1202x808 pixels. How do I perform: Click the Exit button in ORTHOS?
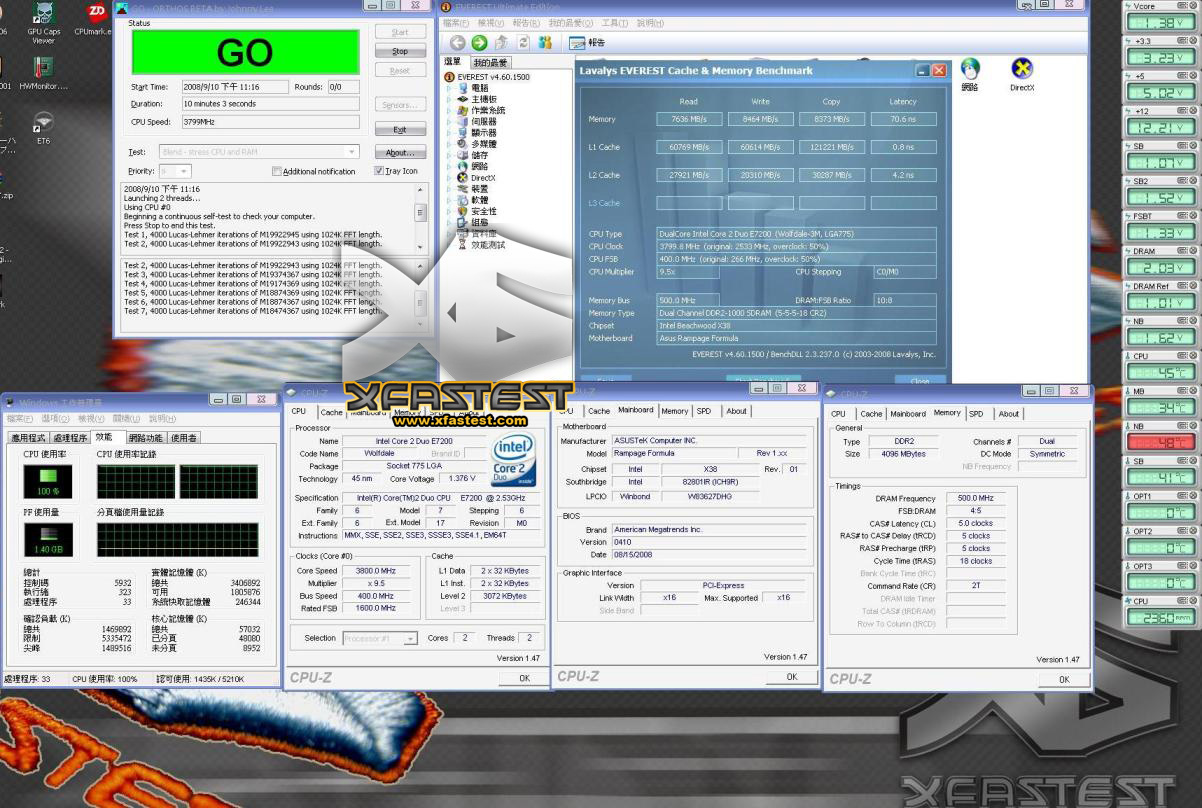point(400,130)
